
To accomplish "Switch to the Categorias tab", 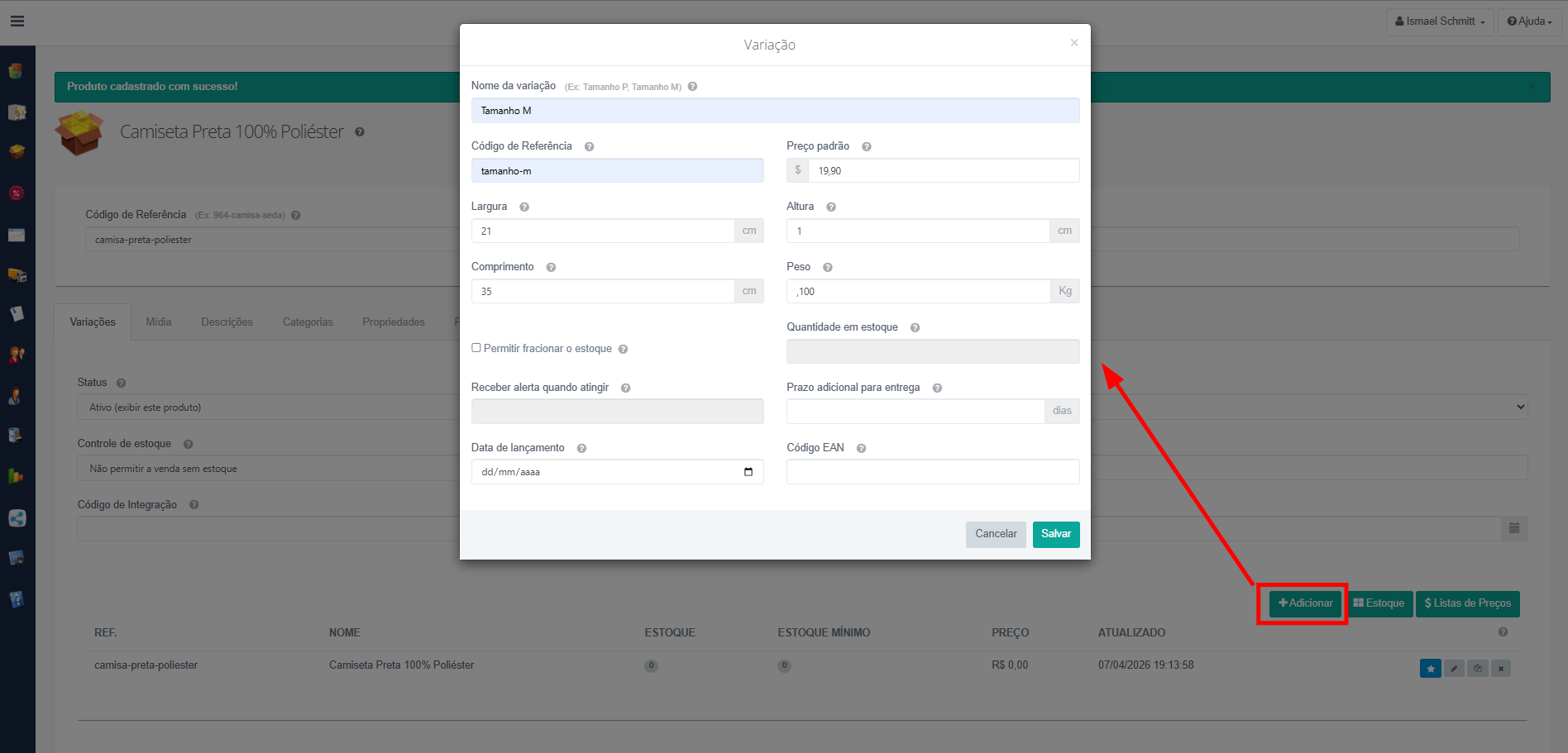I will pos(308,322).
